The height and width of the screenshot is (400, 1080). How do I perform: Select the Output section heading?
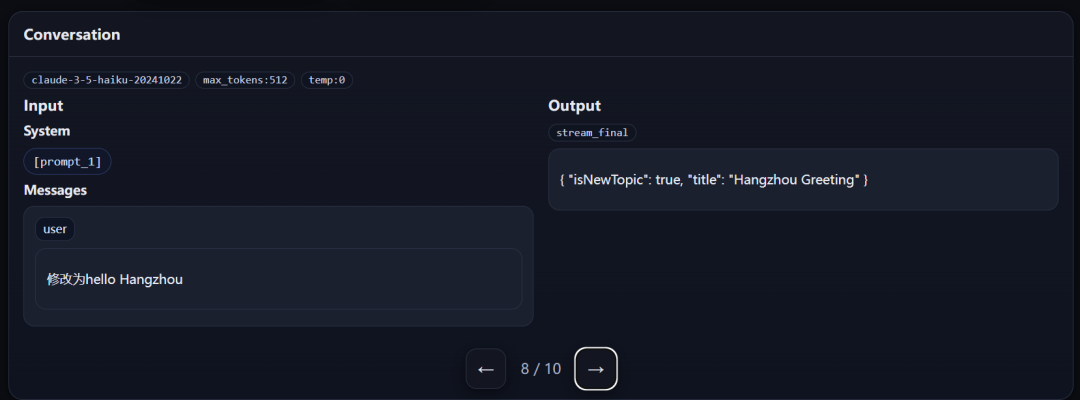[x=574, y=106]
